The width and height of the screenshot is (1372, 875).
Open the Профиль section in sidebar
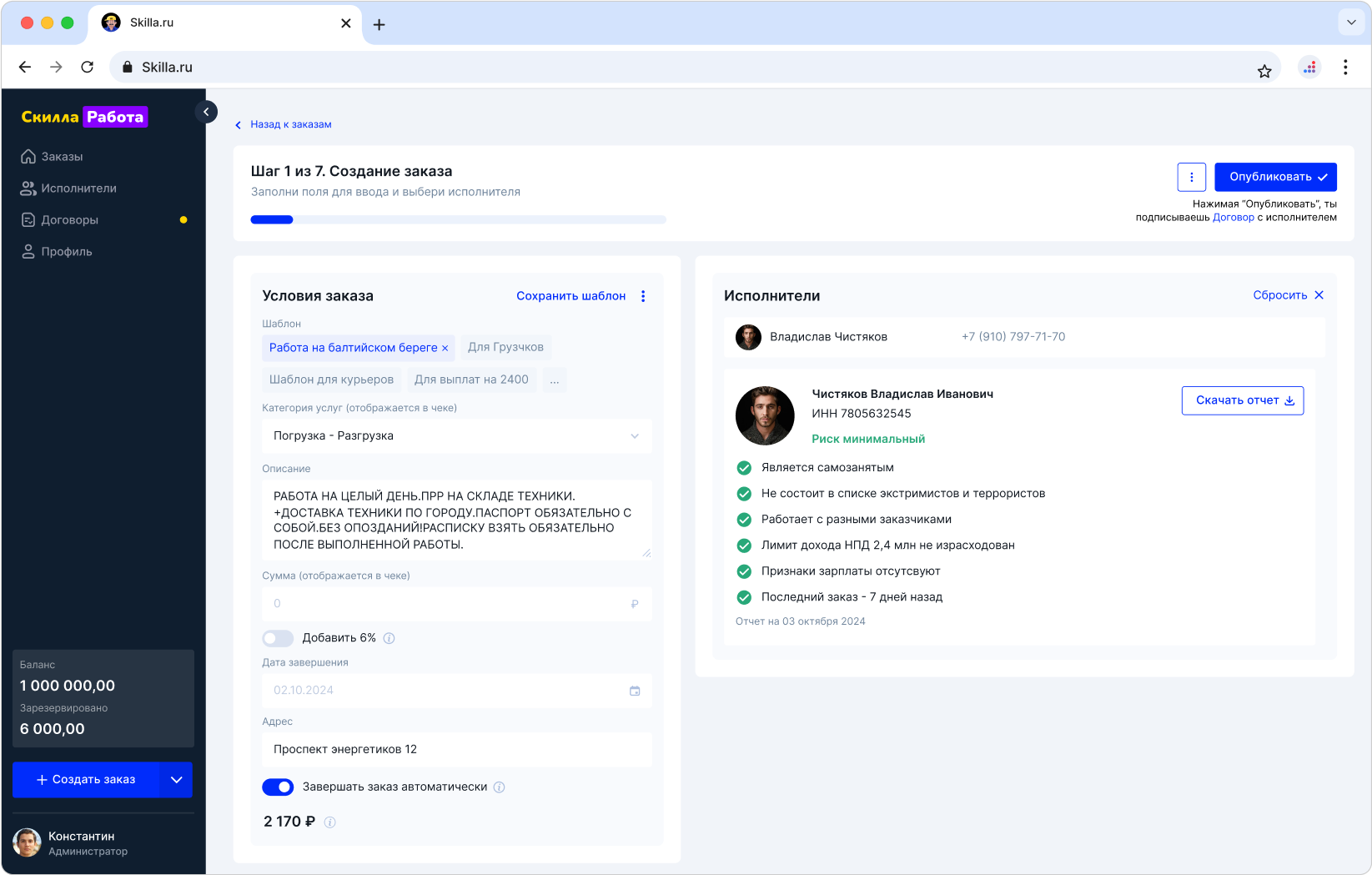click(x=67, y=251)
